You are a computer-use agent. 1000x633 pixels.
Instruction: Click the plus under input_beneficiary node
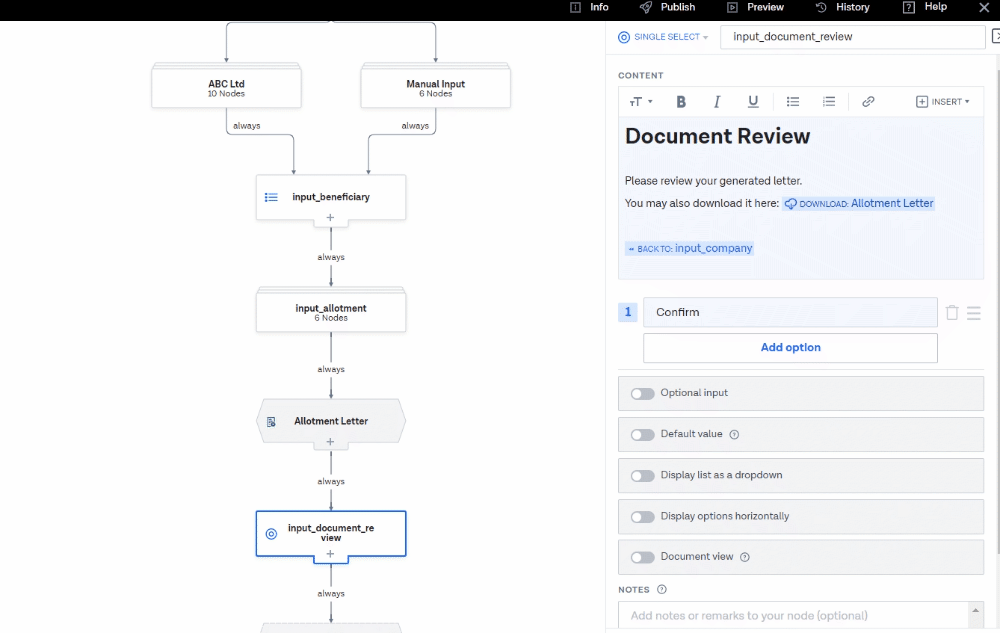tap(330, 218)
